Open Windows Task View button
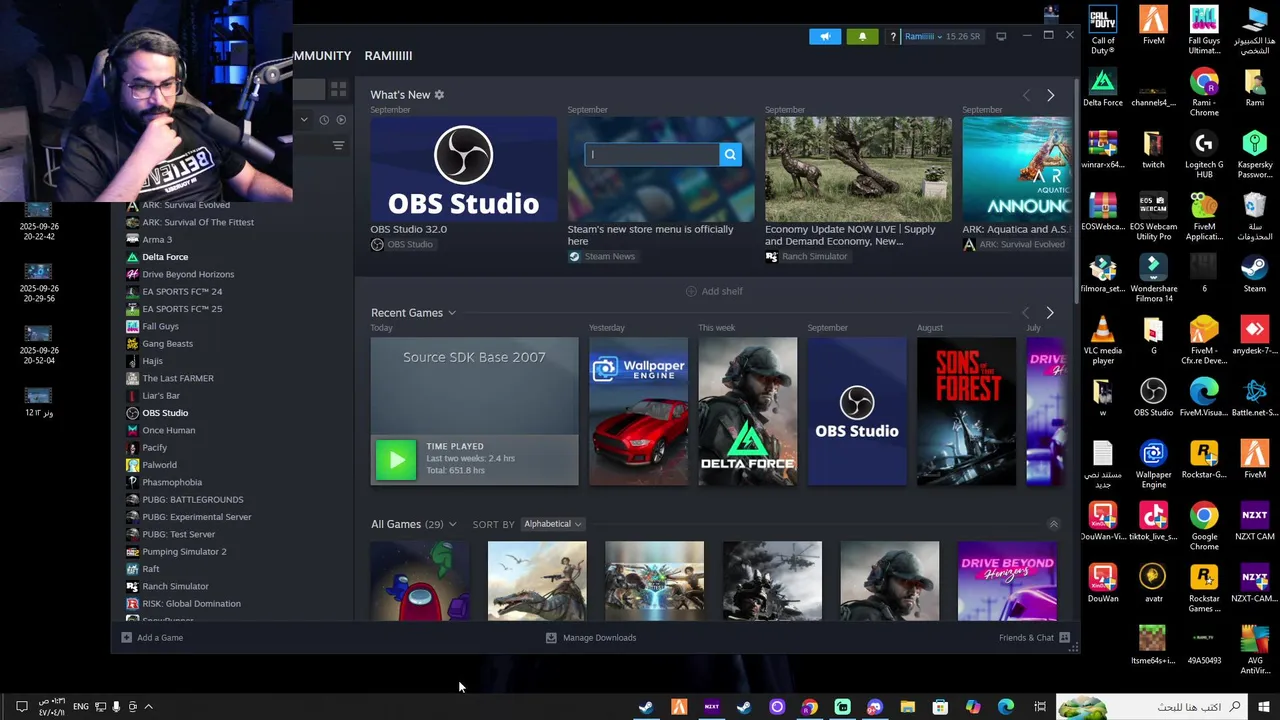Screen dimensions: 1280x720 pos(1039,707)
